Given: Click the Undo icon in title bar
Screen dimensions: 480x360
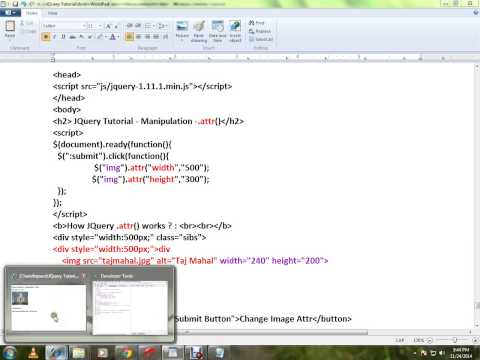Looking at the screenshot, I should (24, 4).
